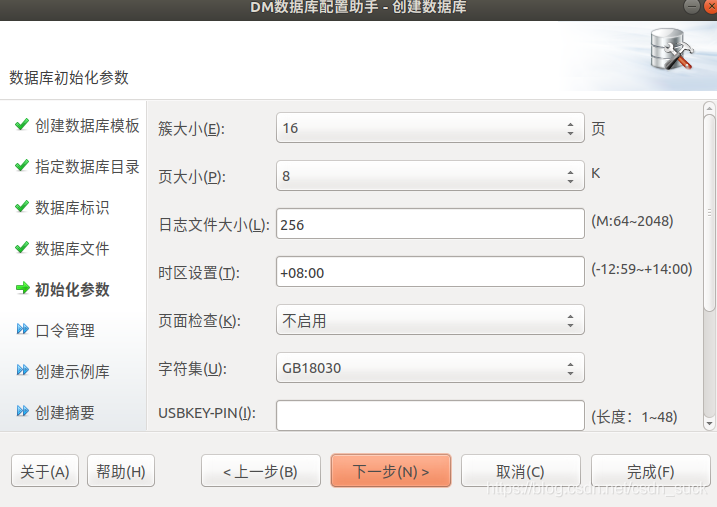The width and height of the screenshot is (717, 507).
Task: Click the scrollbar up arrow
Action: pos(709,108)
